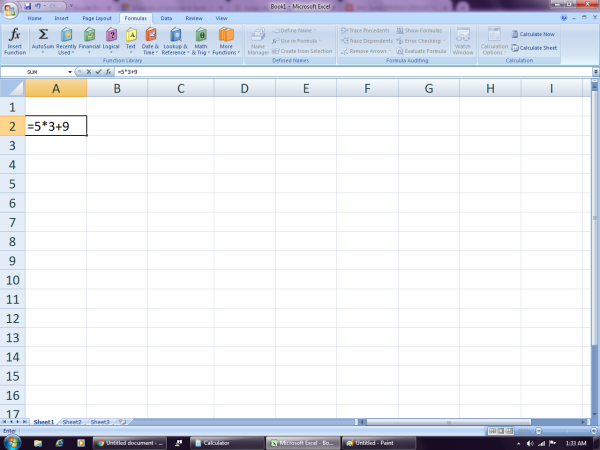Switch to the Data ribbon tab

tap(166, 18)
